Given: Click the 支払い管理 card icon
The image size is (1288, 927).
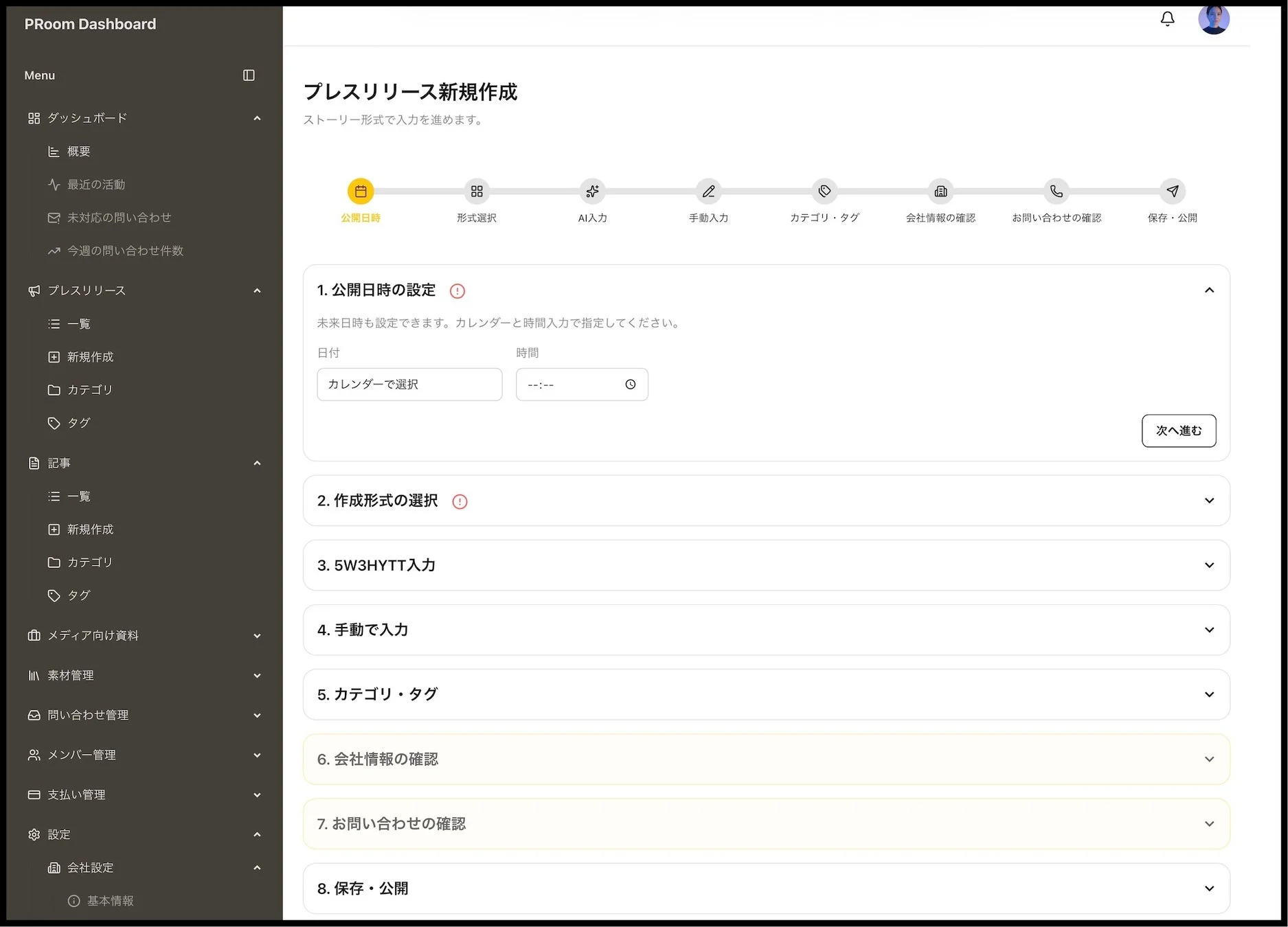Looking at the screenshot, I should point(34,795).
